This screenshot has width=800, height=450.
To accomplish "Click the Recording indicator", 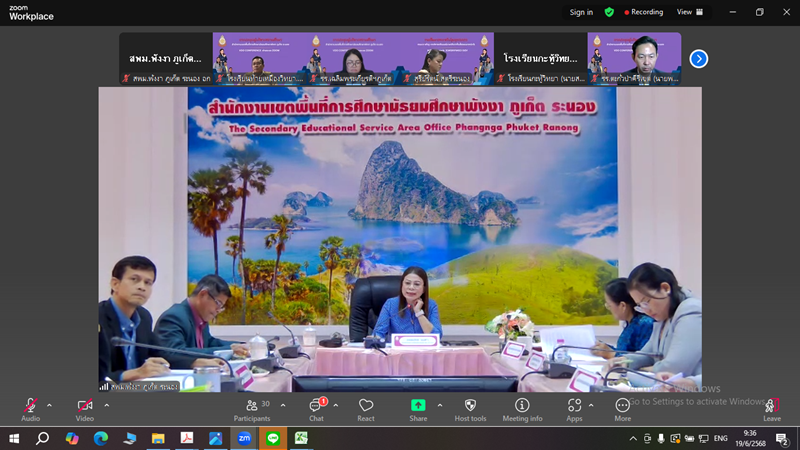I will tap(644, 12).
